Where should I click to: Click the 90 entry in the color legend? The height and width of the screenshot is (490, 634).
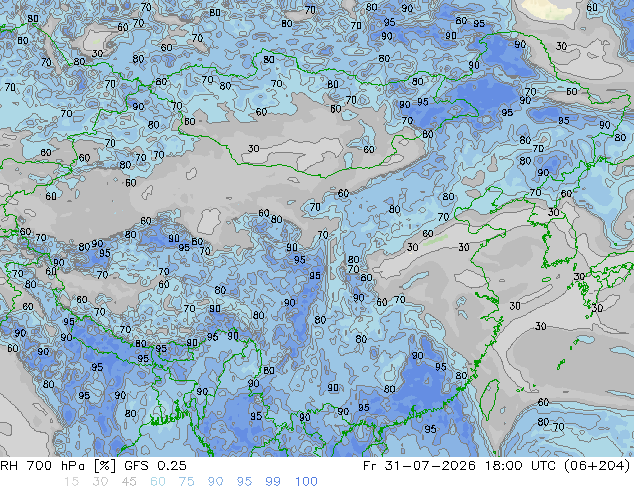point(215,482)
